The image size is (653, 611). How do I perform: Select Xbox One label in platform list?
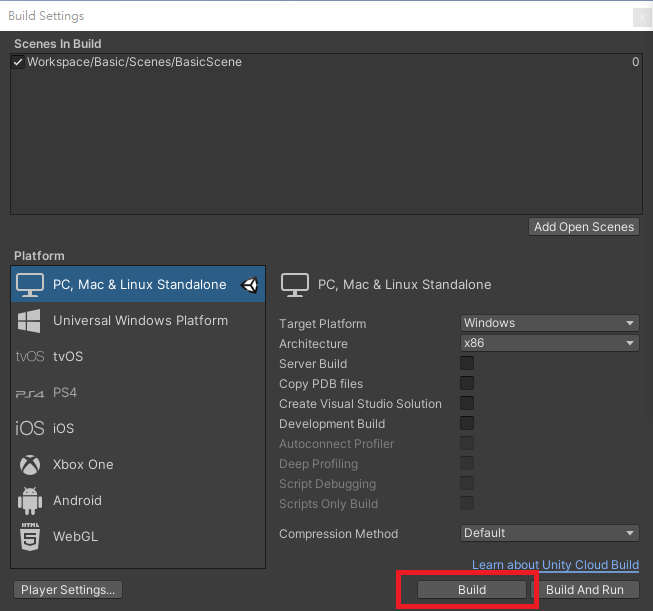pyautogui.click(x=83, y=465)
